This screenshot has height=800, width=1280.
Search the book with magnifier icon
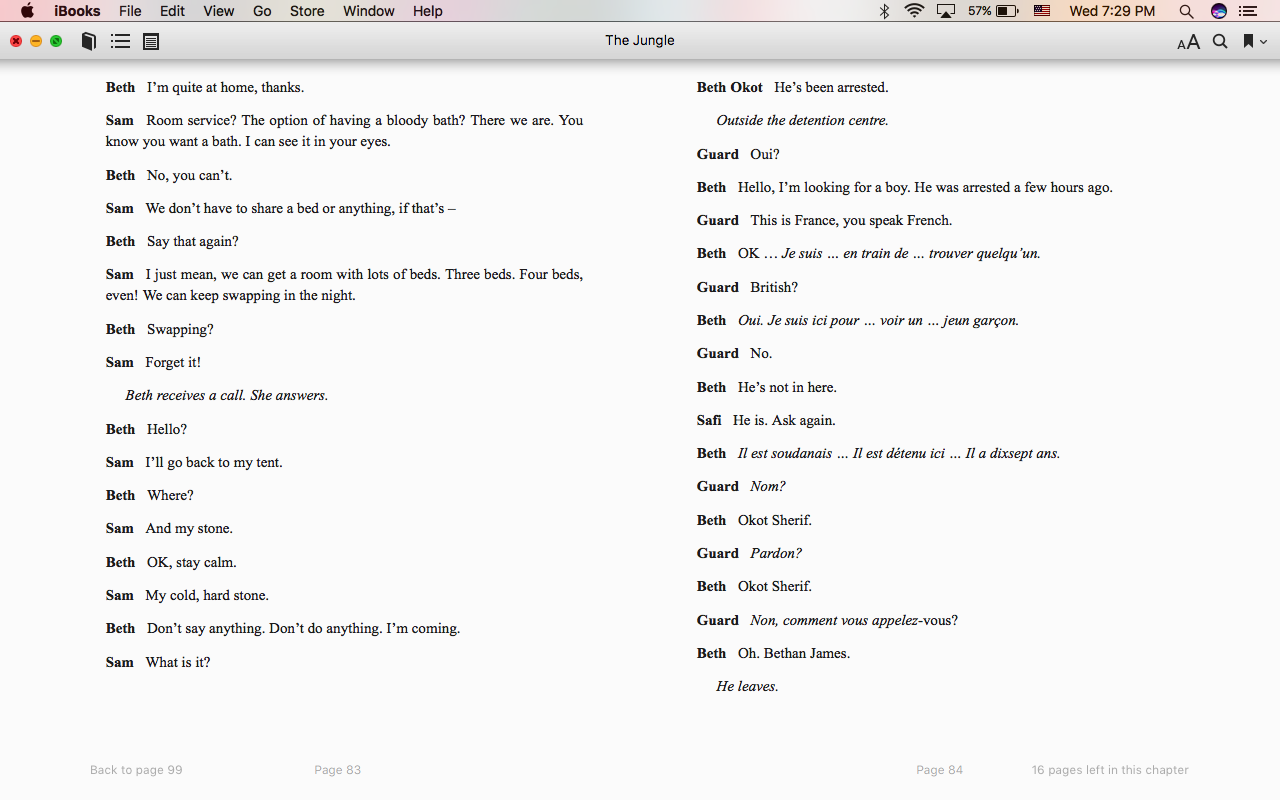tap(1220, 41)
